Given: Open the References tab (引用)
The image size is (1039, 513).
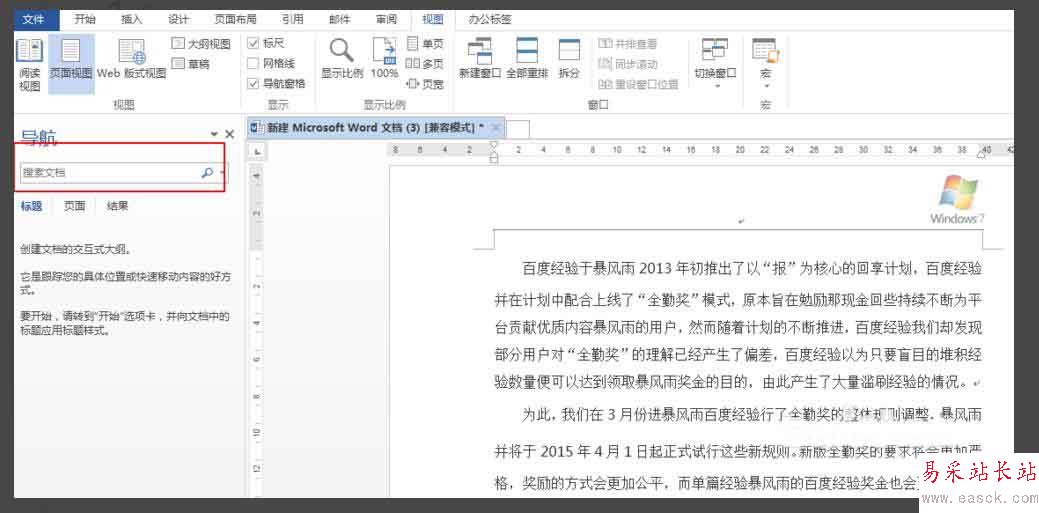Looking at the screenshot, I should [x=292, y=19].
